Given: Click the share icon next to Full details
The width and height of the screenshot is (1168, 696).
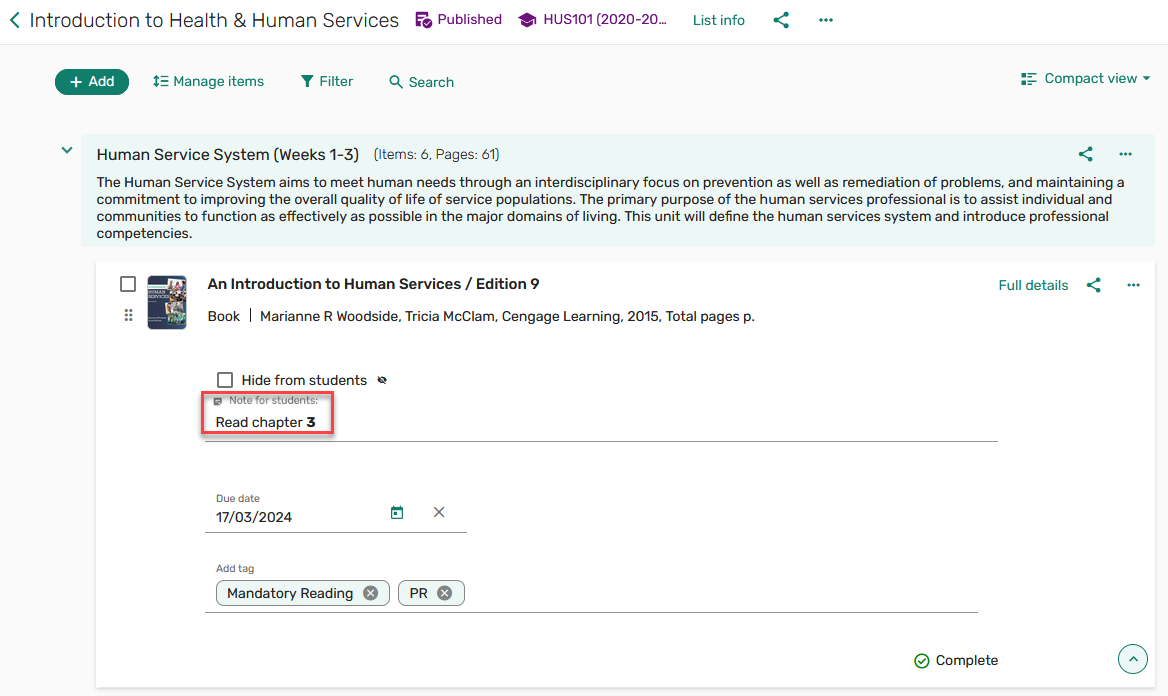Looking at the screenshot, I should tap(1093, 285).
